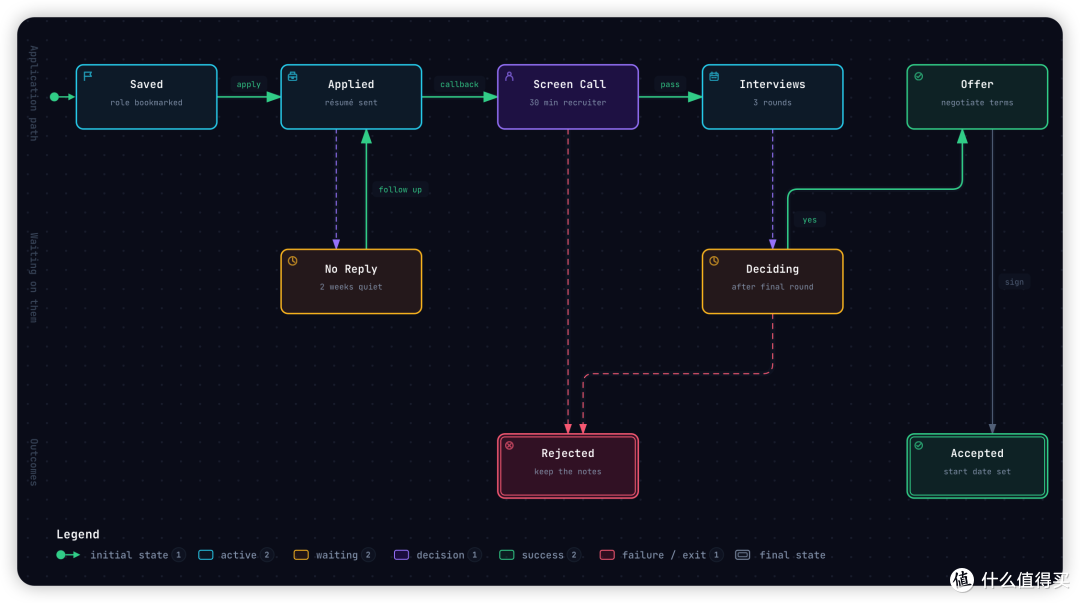1080x603 pixels.
Task: Click 'start date set' subtitle text
Action: pyautogui.click(x=977, y=471)
